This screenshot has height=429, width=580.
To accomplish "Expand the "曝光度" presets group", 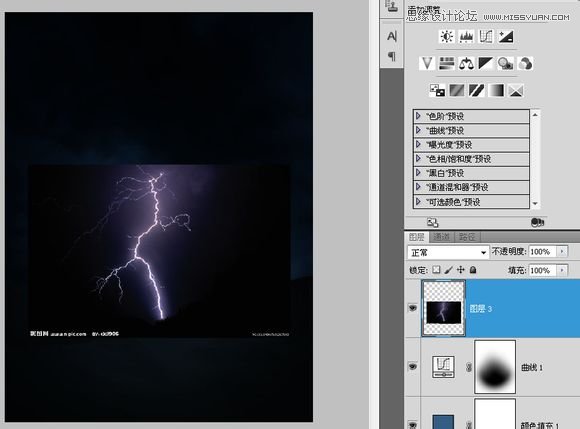I will pos(418,144).
